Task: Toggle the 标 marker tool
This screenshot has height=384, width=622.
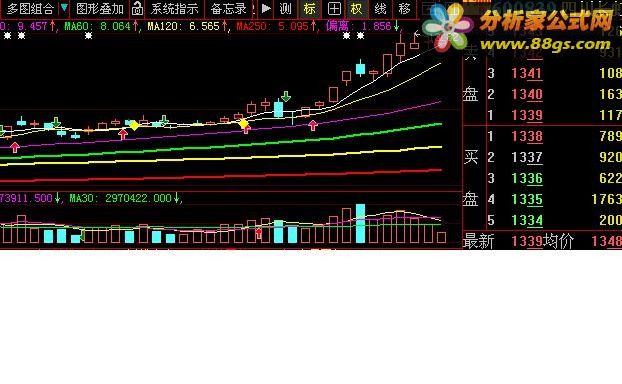Action: pyautogui.click(x=309, y=9)
